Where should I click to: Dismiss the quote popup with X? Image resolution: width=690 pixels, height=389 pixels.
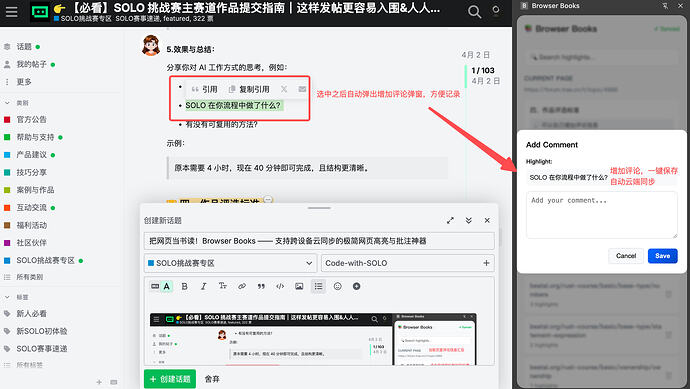(x=284, y=89)
